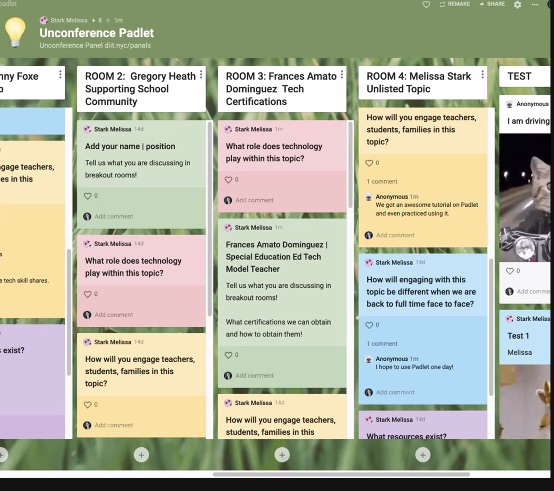Click Anonymous avatar on 'I hope to use Padlet' comment
This screenshot has width=554, height=491.
pos(369,360)
